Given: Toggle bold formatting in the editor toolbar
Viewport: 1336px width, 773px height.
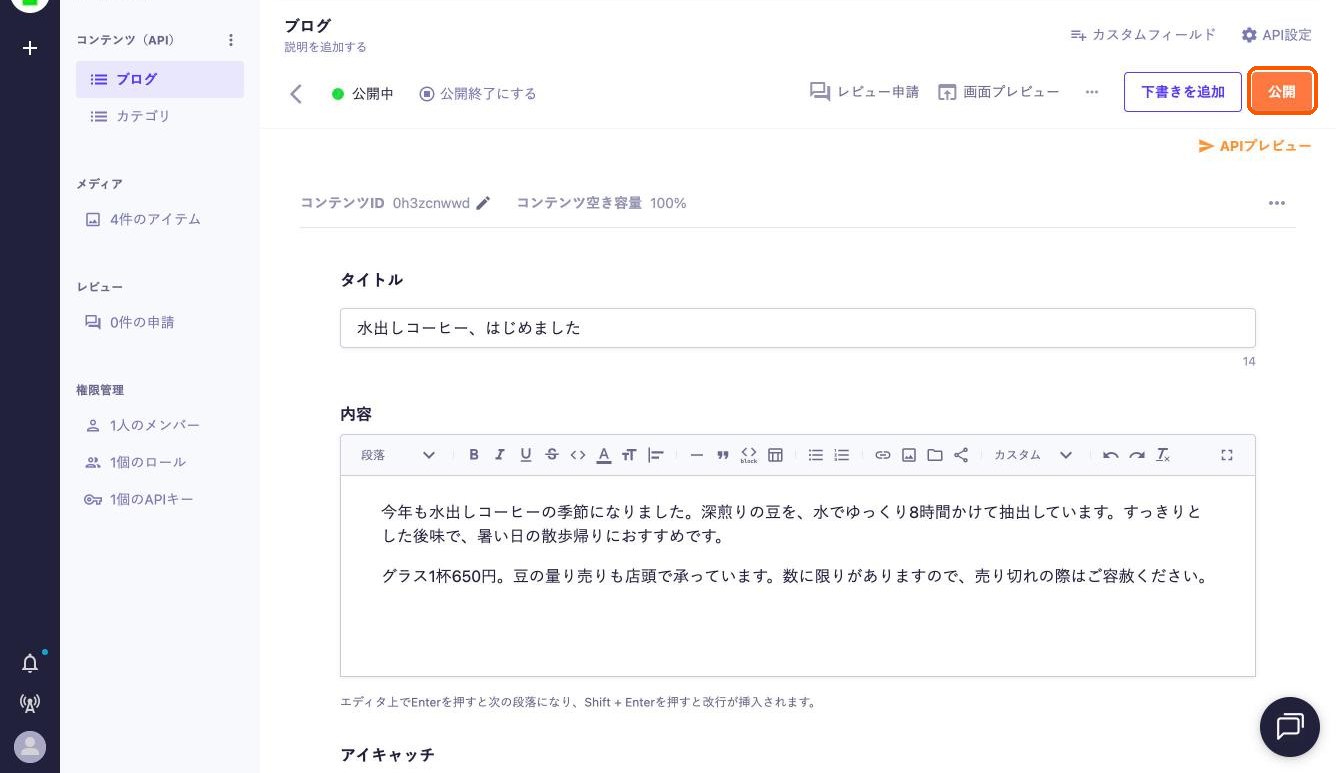Looking at the screenshot, I should [474, 455].
